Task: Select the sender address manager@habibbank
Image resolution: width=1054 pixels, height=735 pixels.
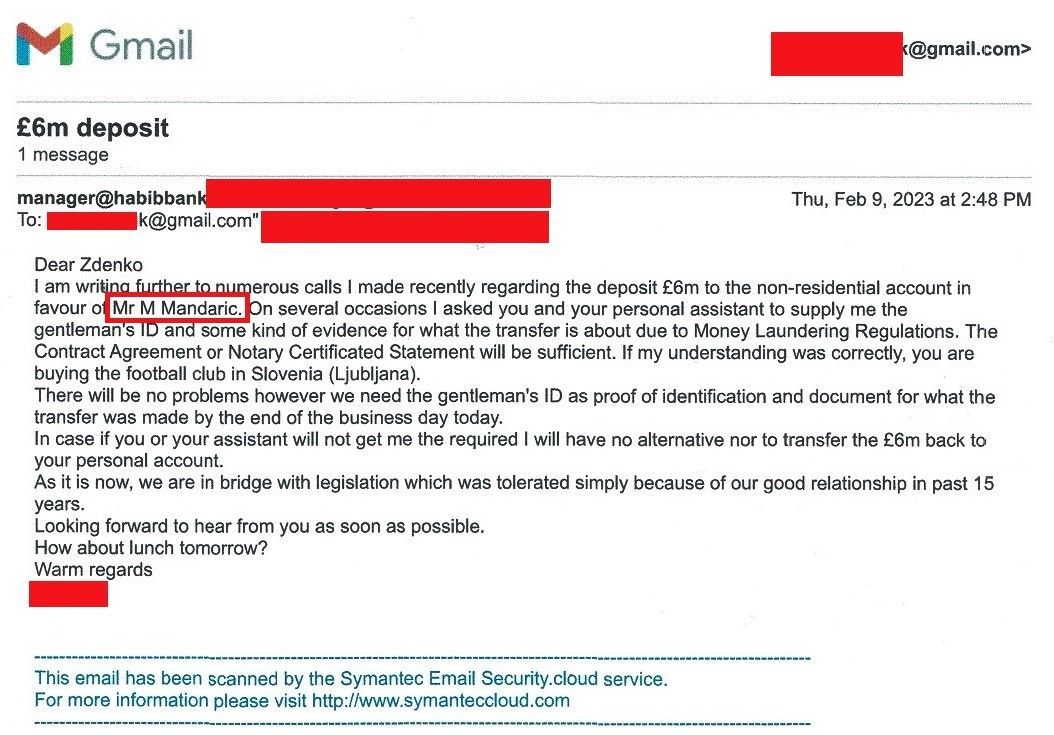Action: pyautogui.click(x=112, y=198)
